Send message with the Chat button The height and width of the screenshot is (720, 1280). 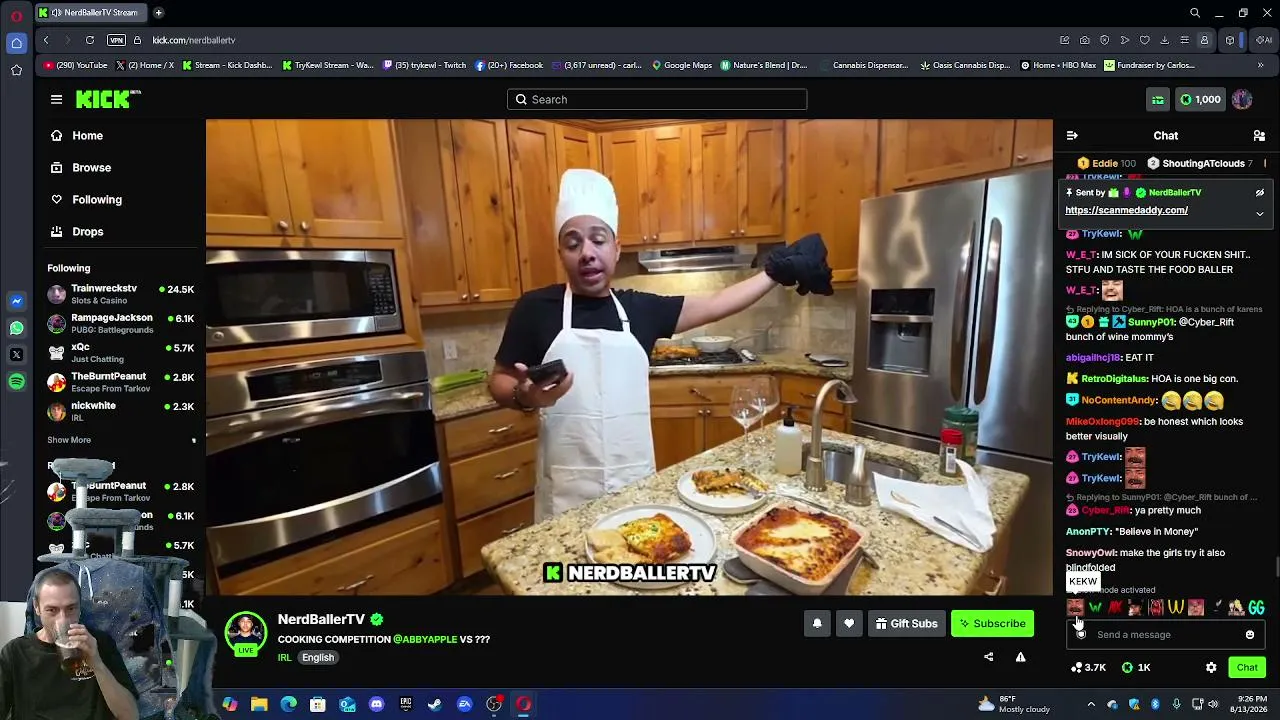(1247, 667)
